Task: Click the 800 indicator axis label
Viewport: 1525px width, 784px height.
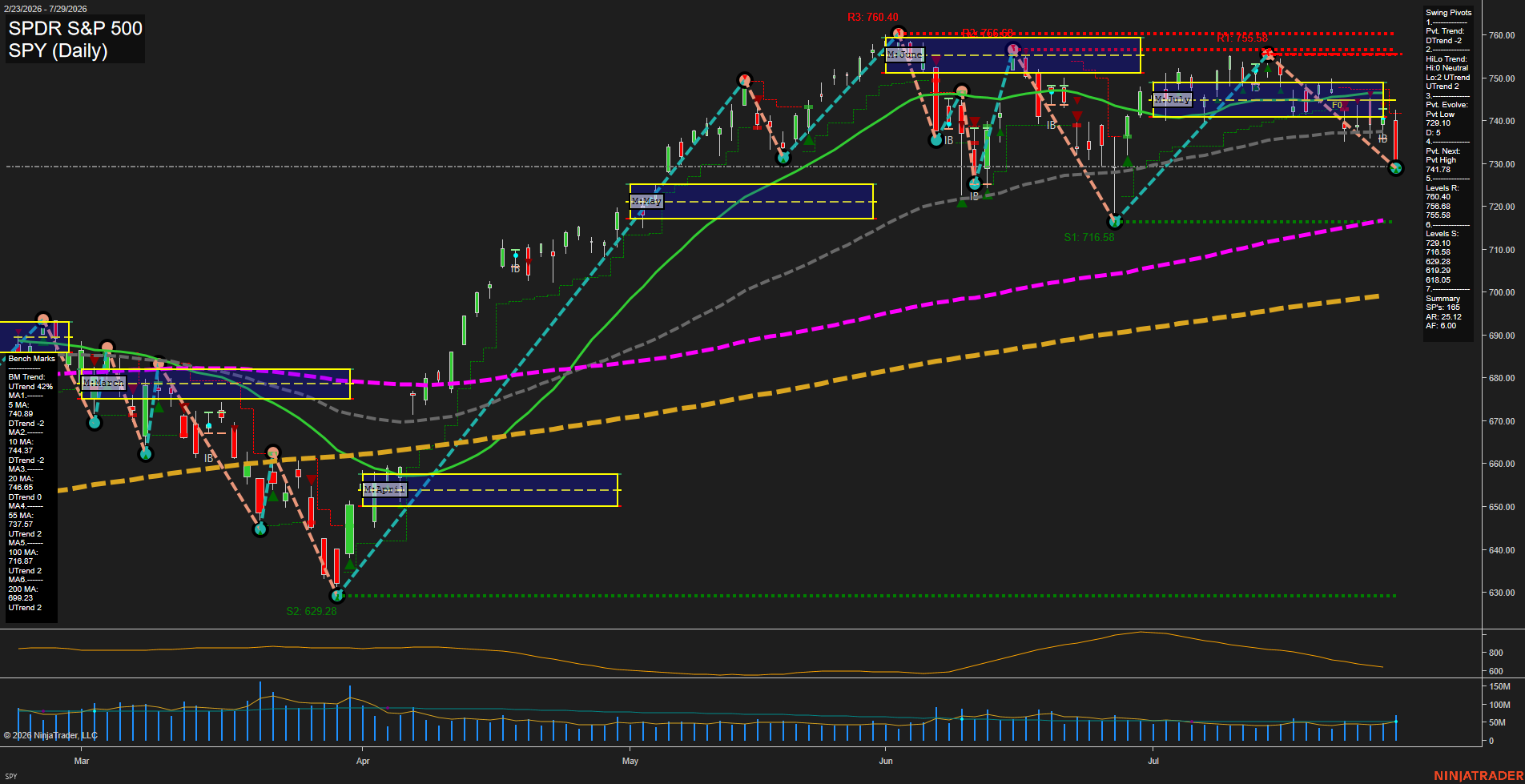Action: 1496,653
